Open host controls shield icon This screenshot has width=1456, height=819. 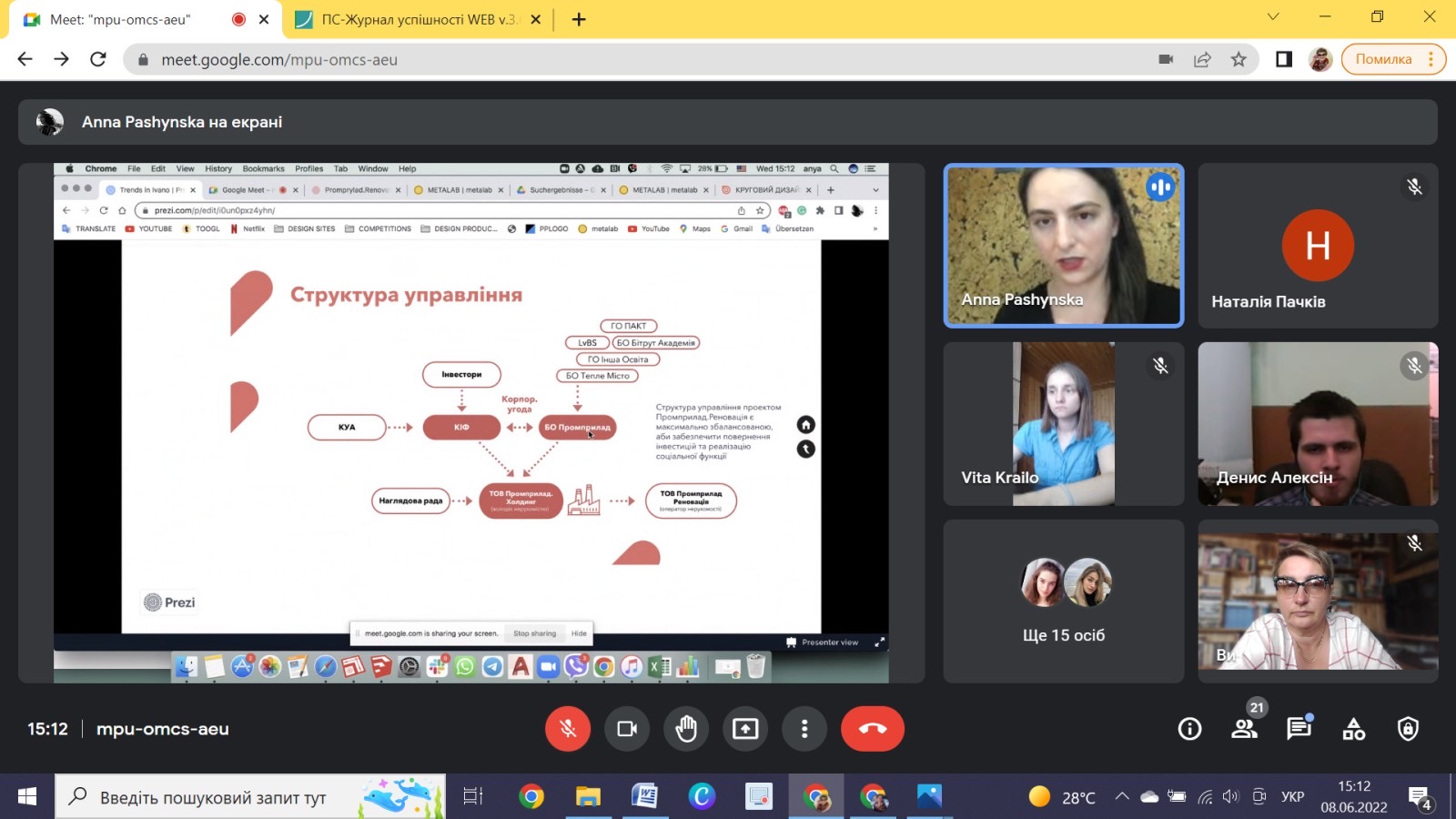coord(1408,729)
